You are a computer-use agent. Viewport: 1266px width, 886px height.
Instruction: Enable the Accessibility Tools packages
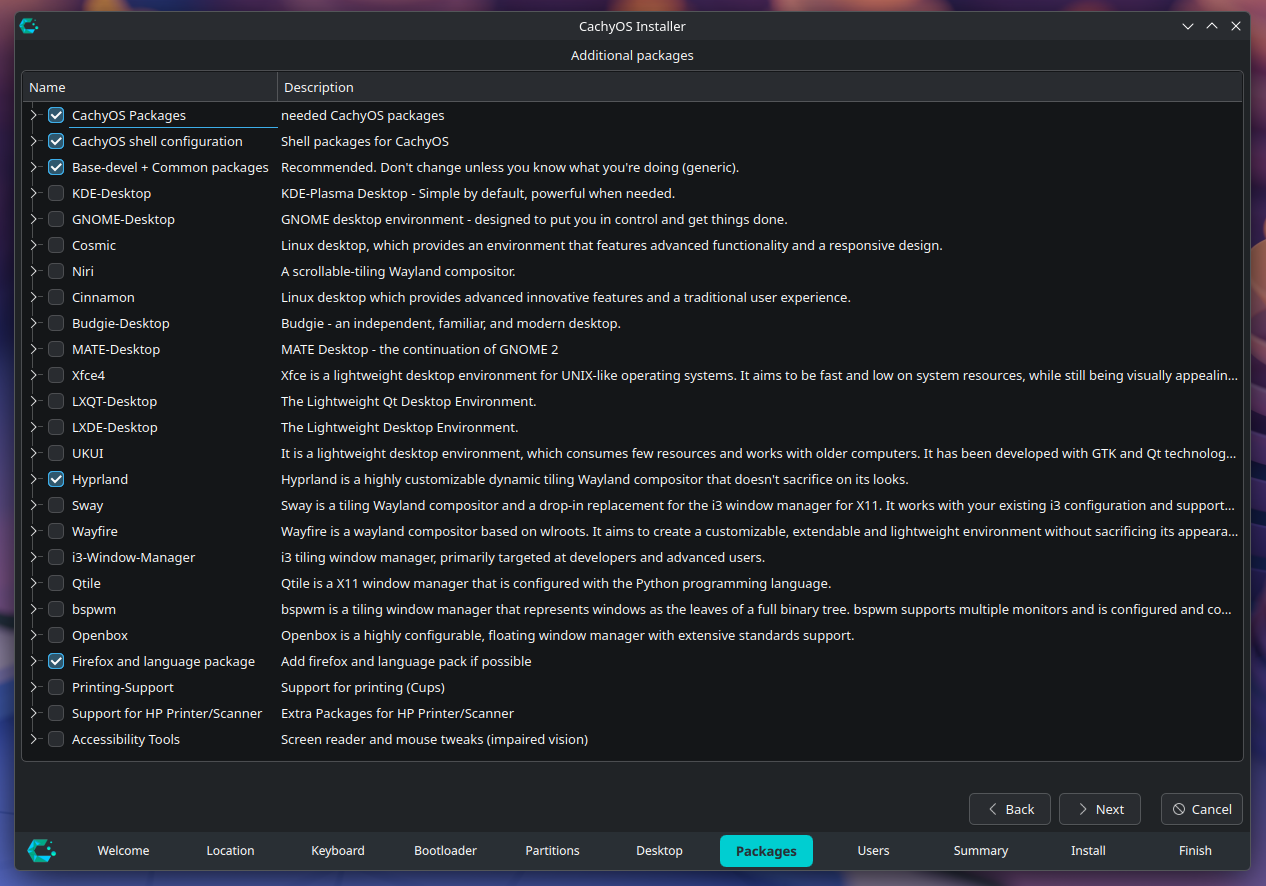point(55,739)
